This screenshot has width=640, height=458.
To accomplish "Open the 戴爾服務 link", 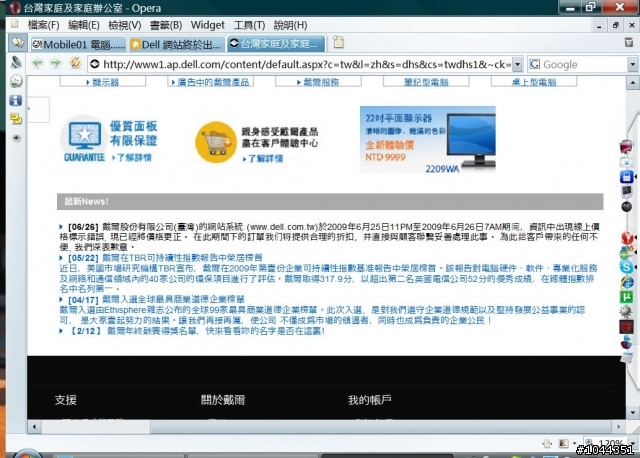I will pos(318,82).
